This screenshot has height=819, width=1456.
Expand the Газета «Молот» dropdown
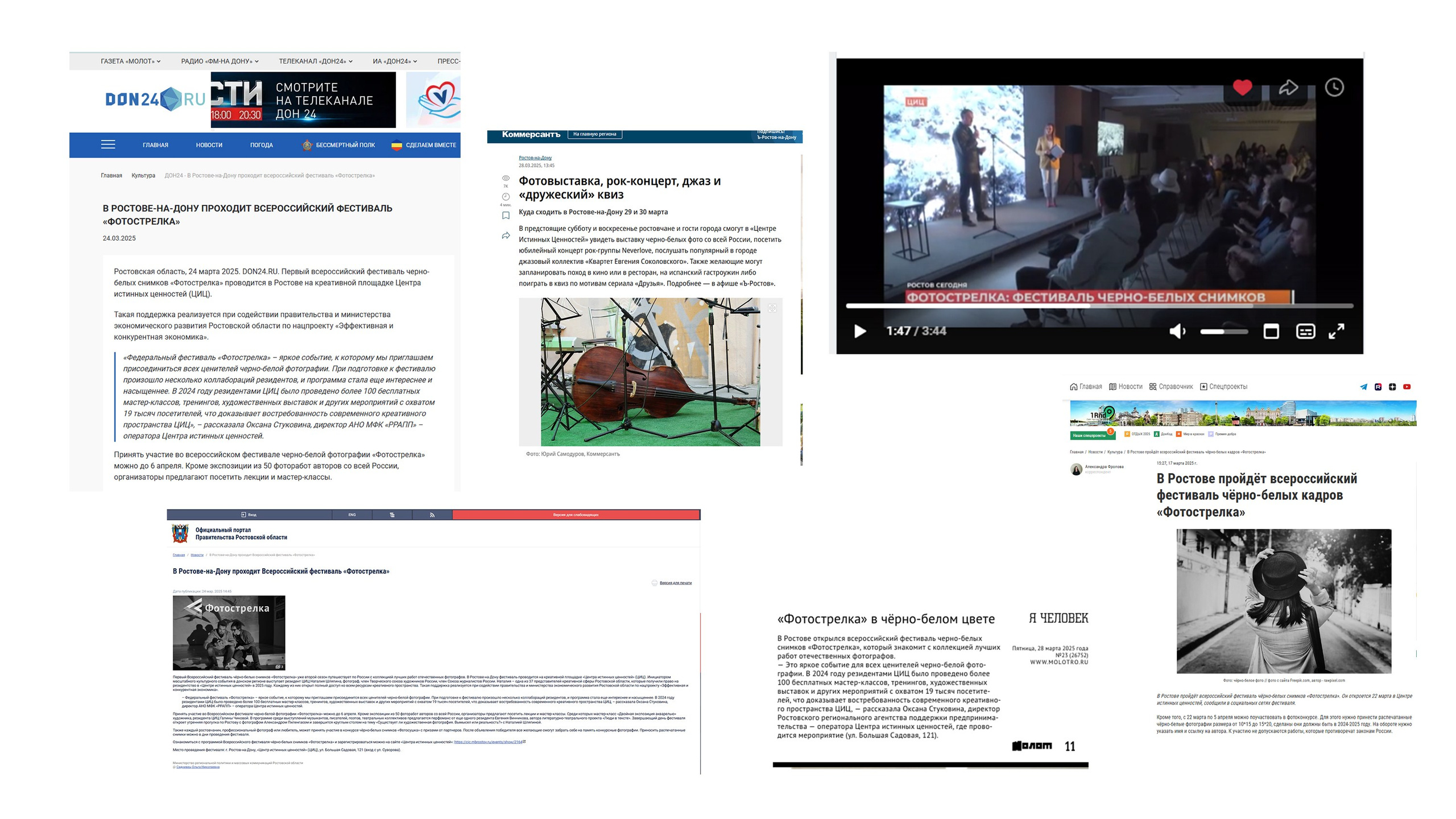pyautogui.click(x=130, y=61)
